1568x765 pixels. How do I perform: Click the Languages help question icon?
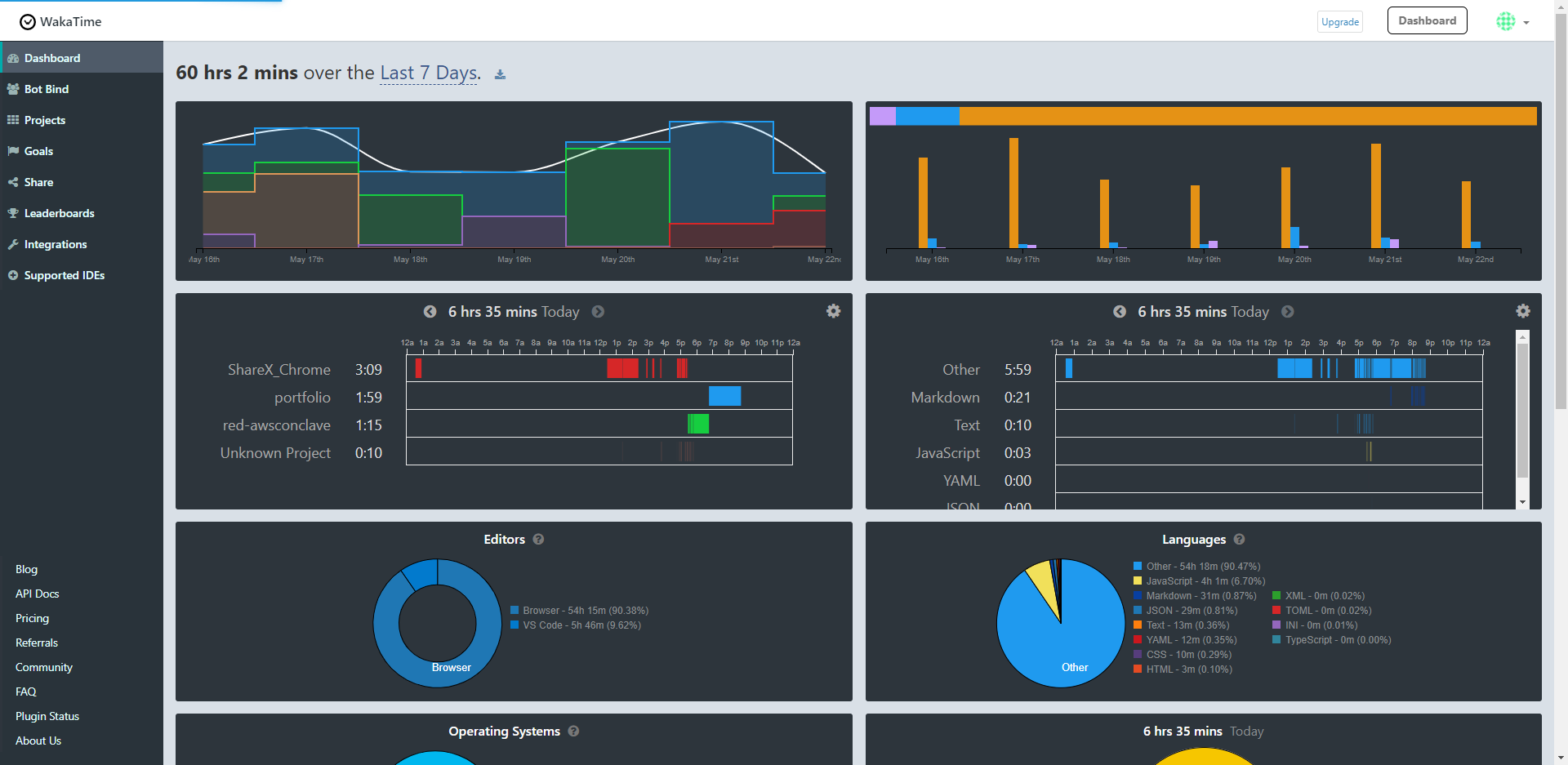pos(1239,539)
